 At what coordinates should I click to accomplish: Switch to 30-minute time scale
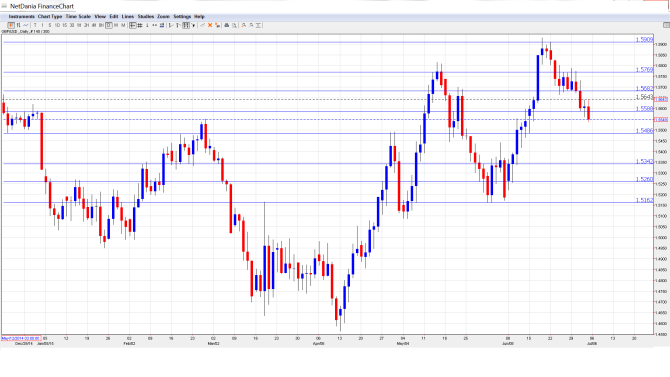[72, 25]
